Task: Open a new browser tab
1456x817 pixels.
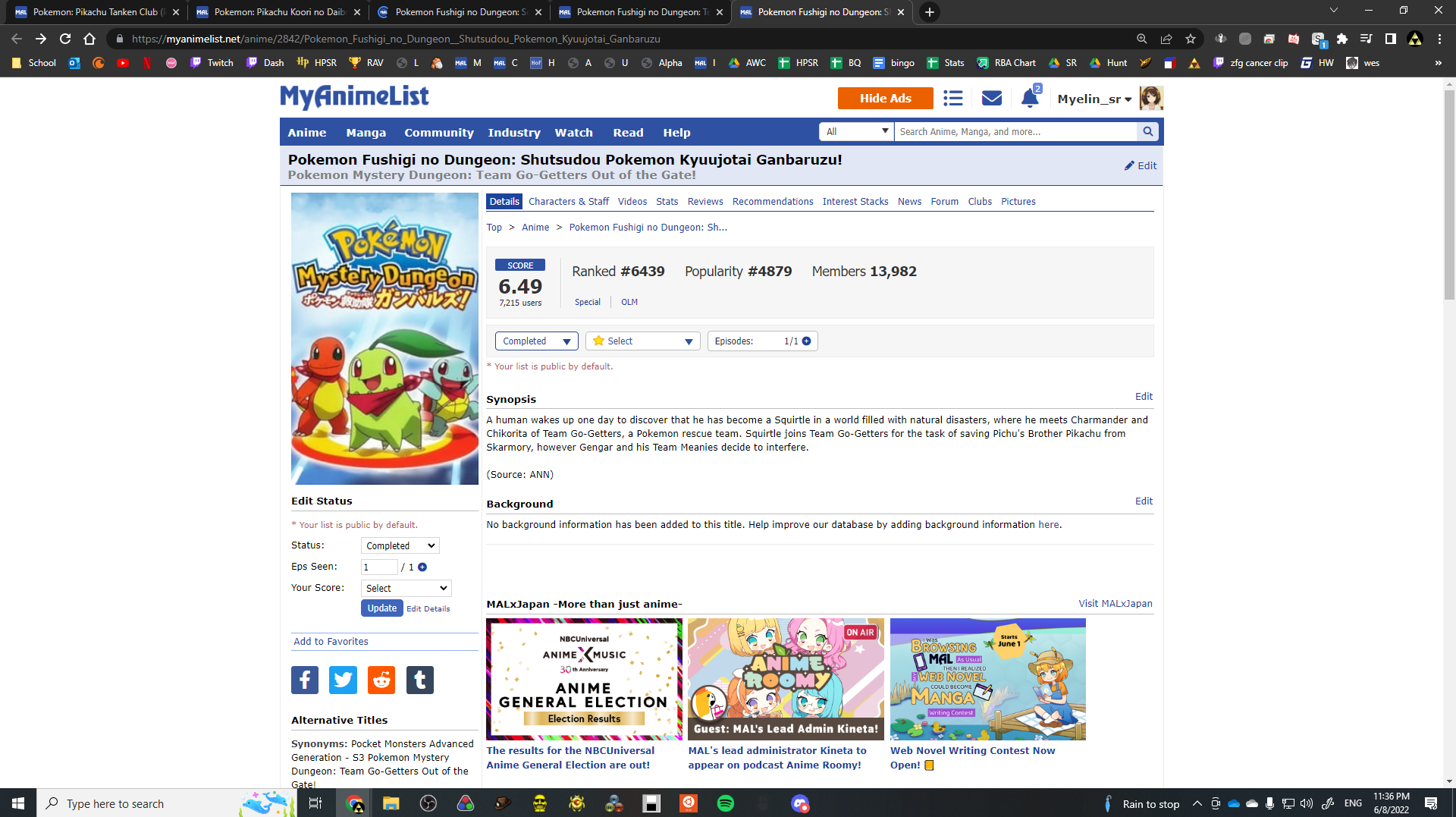Action: (x=930, y=12)
